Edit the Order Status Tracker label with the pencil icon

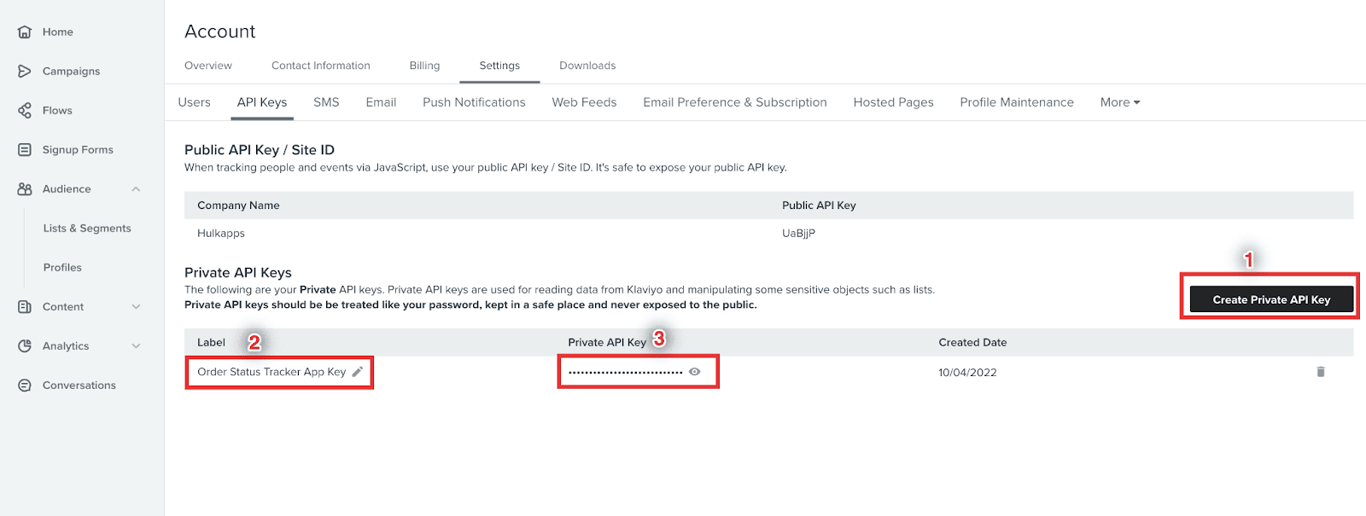pyautogui.click(x=358, y=372)
